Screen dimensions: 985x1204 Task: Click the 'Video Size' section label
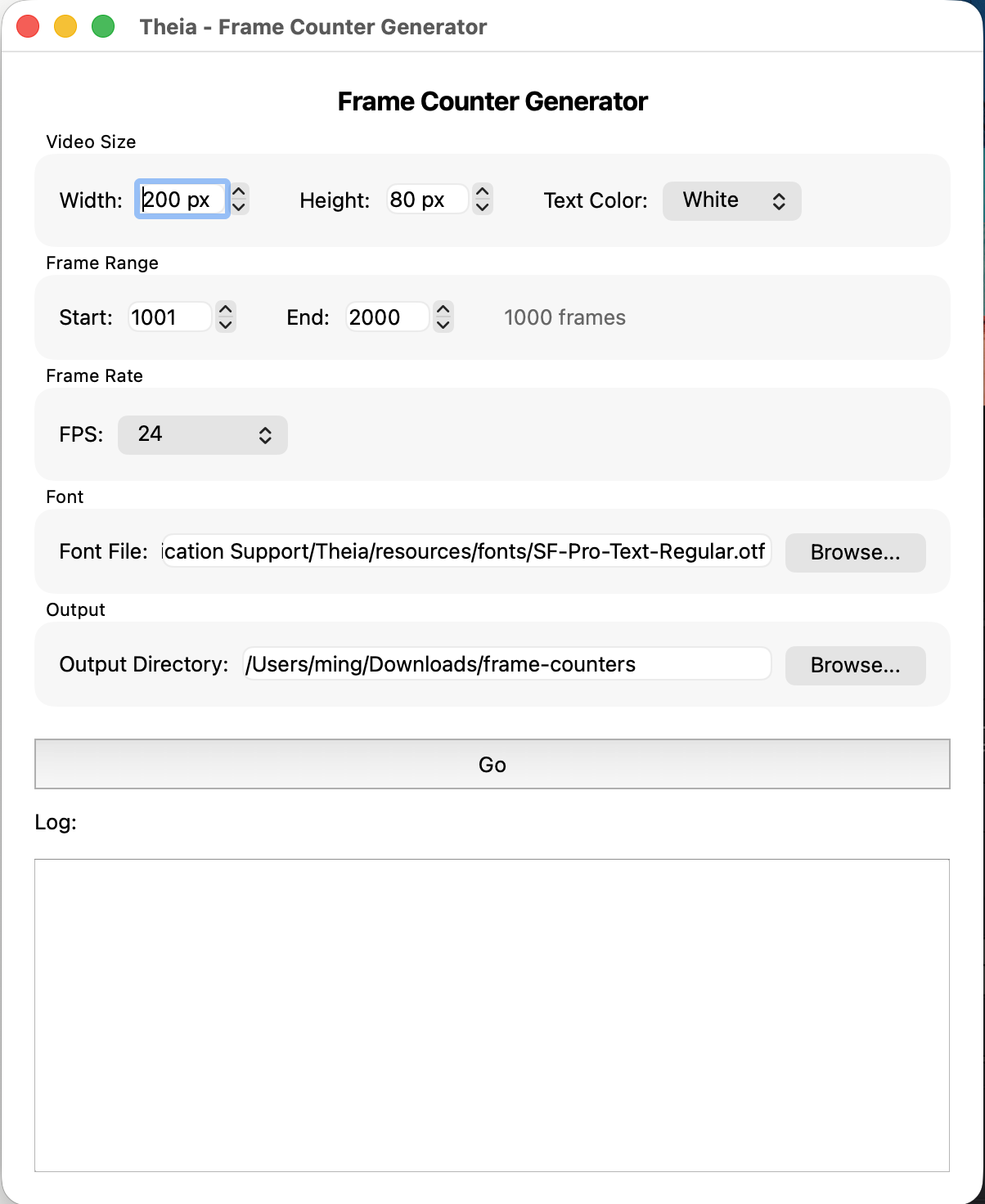point(91,142)
